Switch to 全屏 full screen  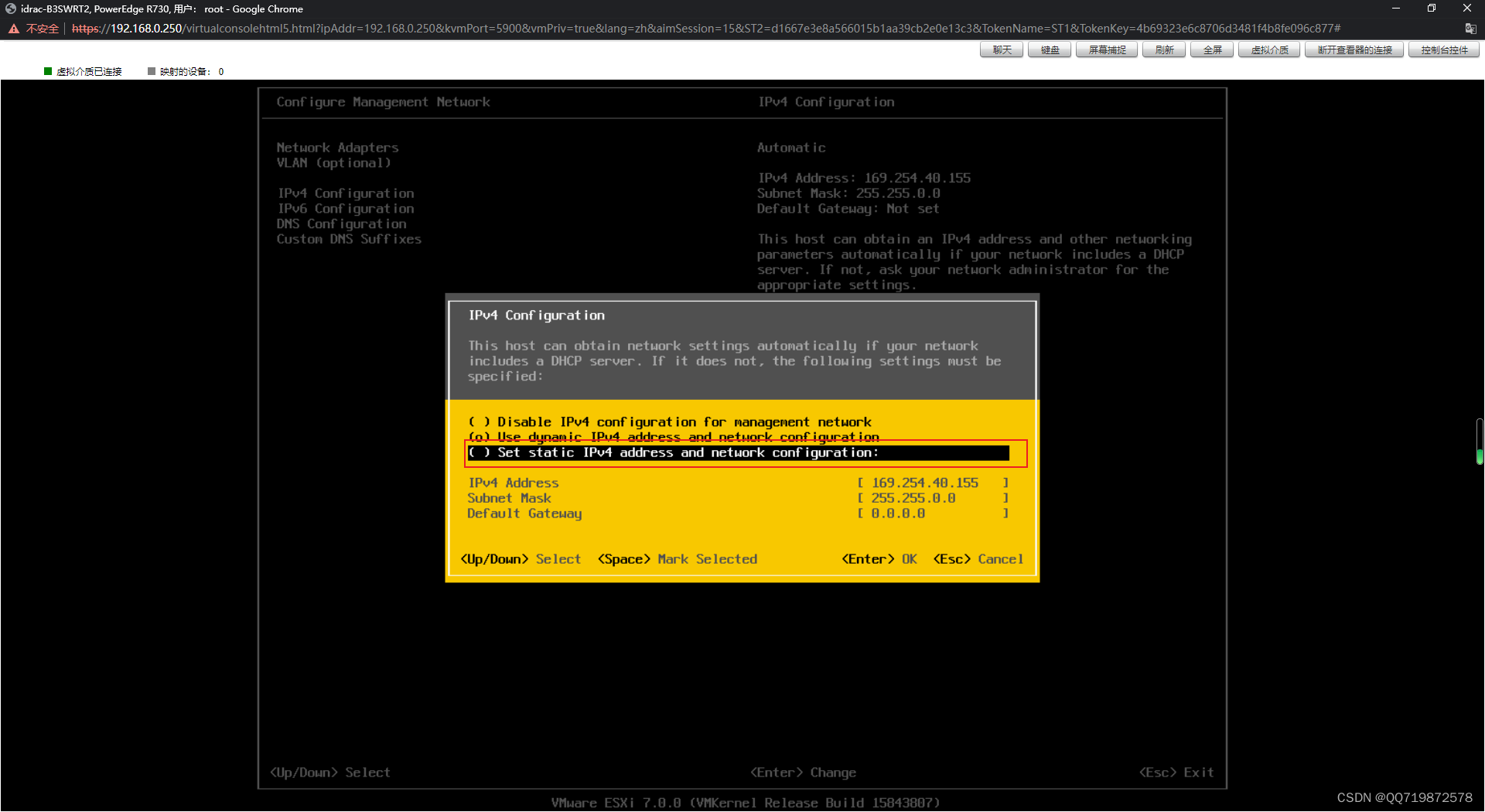coord(1212,50)
